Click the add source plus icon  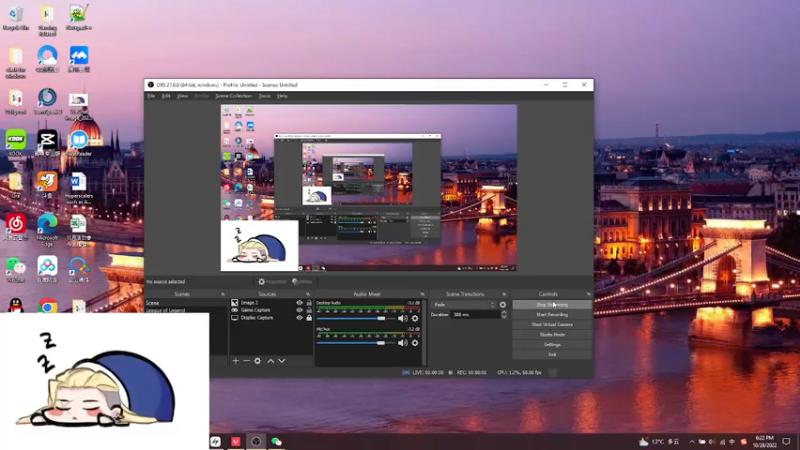pyautogui.click(x=236, y=361)
